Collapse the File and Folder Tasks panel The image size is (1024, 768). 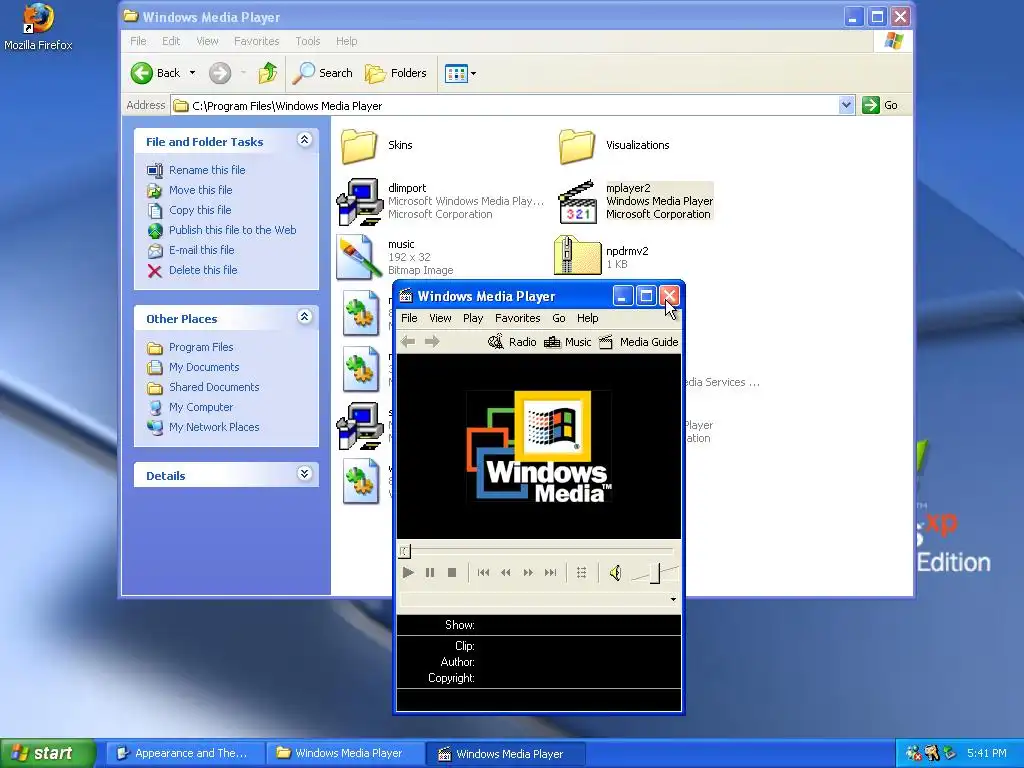304,140
